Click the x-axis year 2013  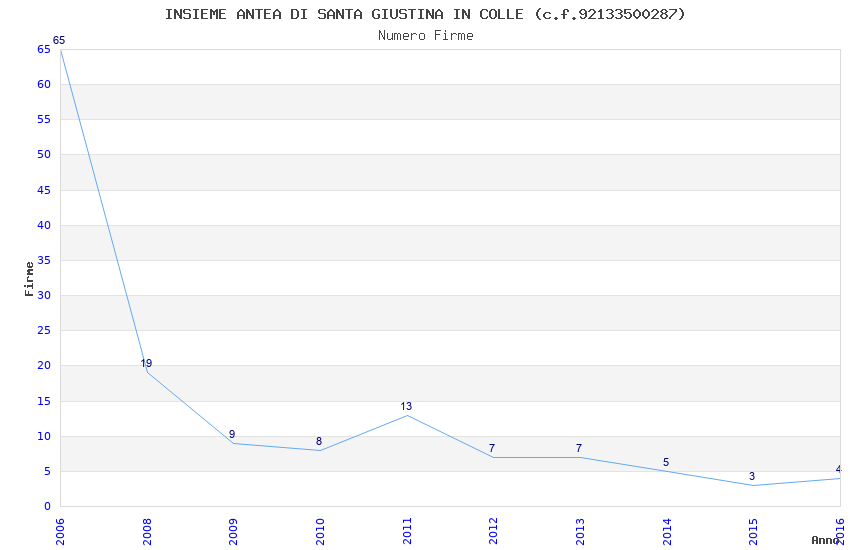pyautogui.click(x=580, y=531)
